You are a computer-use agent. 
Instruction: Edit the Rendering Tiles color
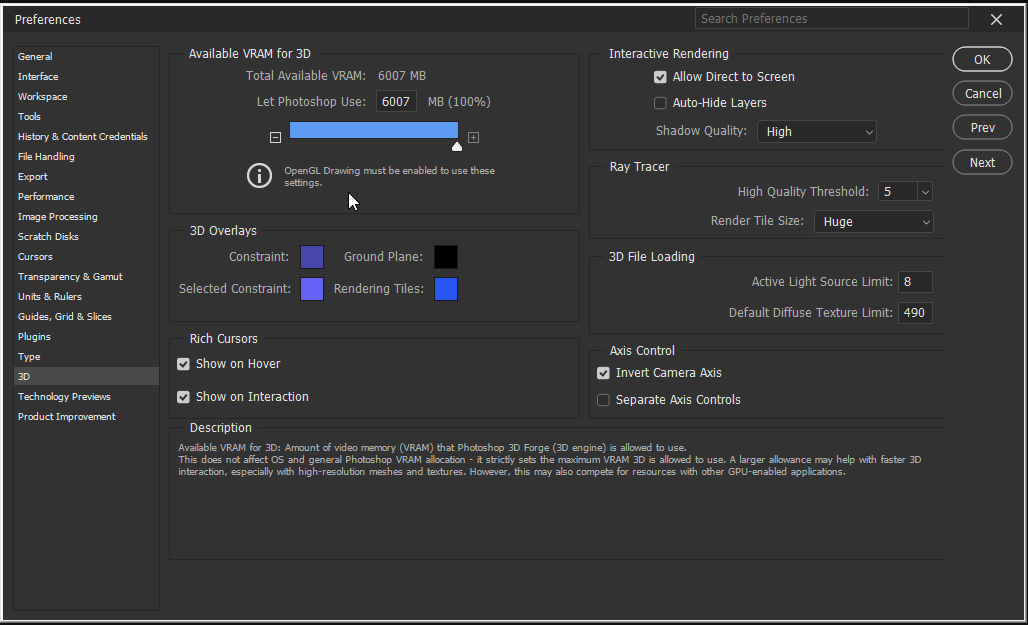(x=446, y=289)
